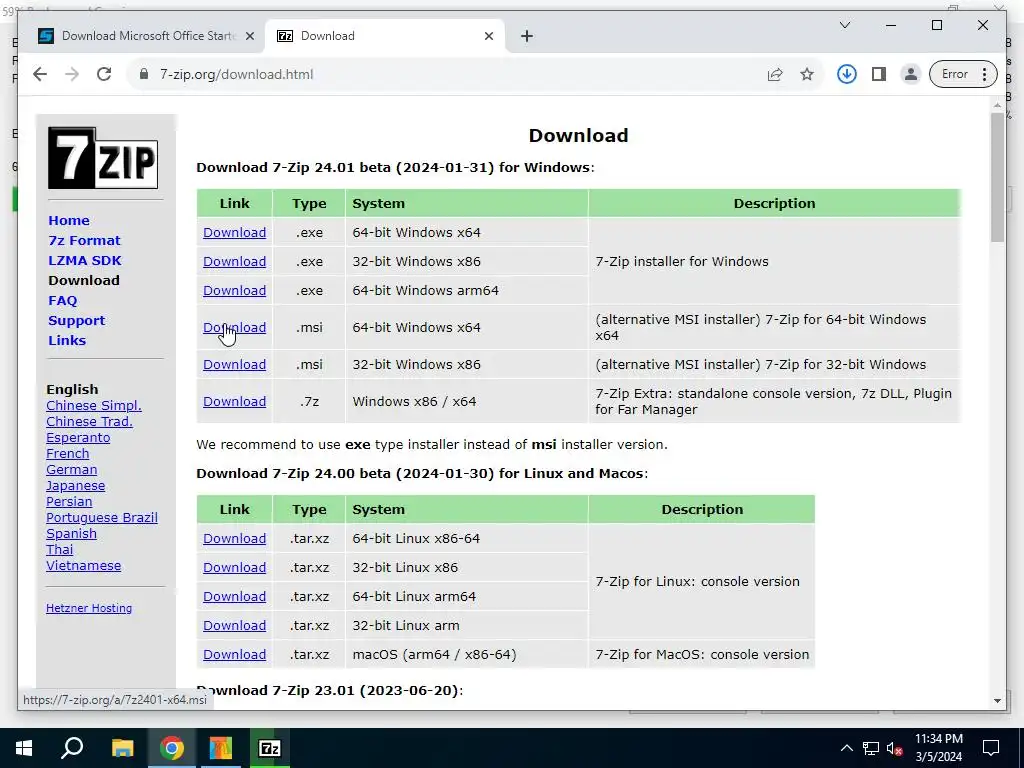Click the profile avatar icon
Viewport: 1024px width, 768px height.
click(x=910, y=74)
